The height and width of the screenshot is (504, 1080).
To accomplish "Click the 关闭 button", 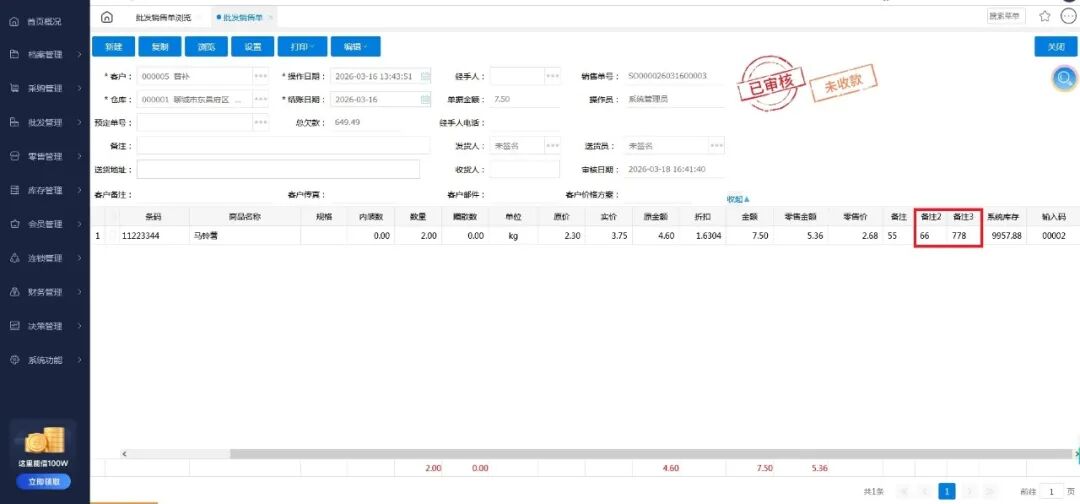I will click(x=1055, y=47).
